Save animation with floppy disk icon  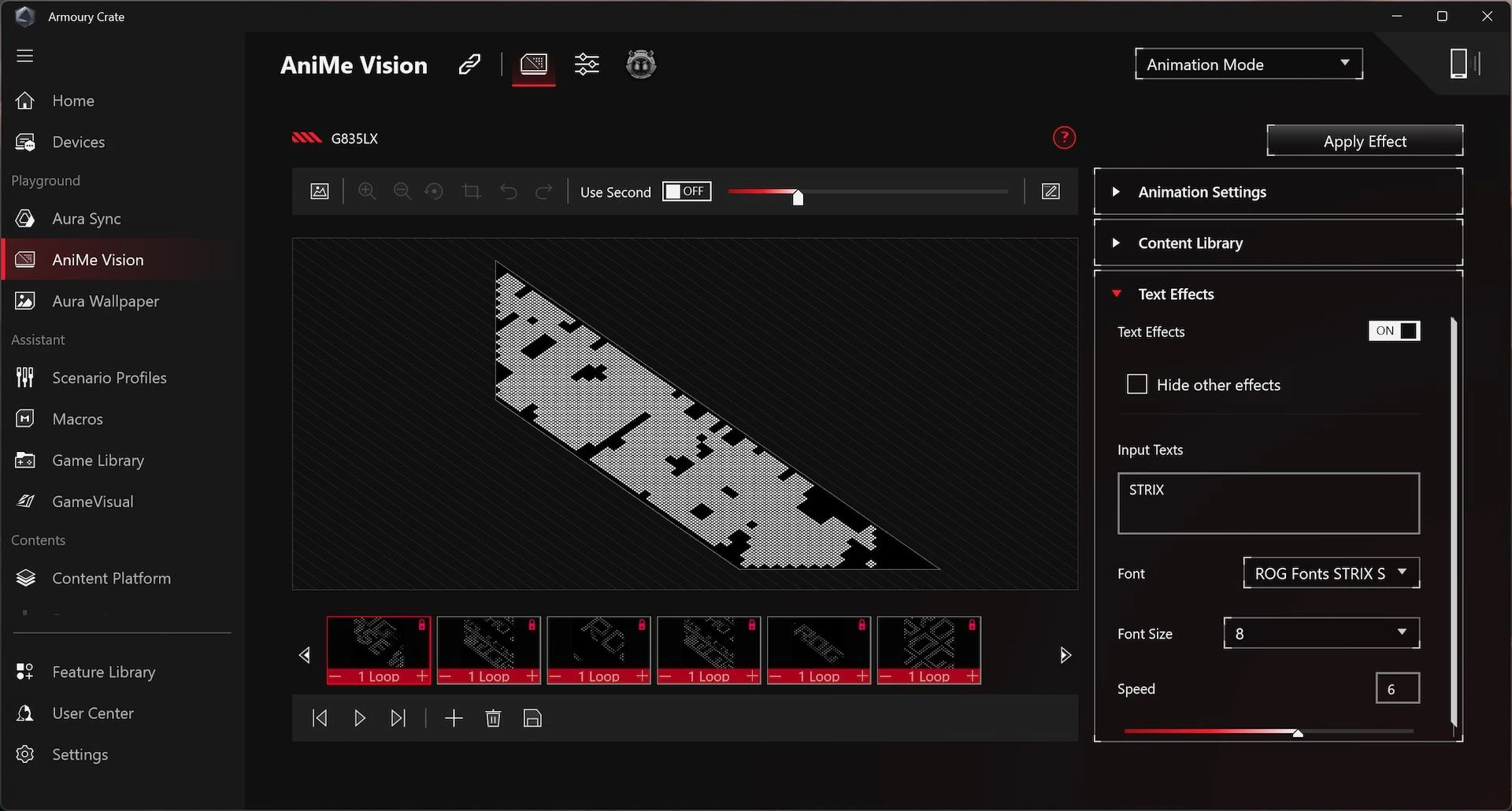532,718
